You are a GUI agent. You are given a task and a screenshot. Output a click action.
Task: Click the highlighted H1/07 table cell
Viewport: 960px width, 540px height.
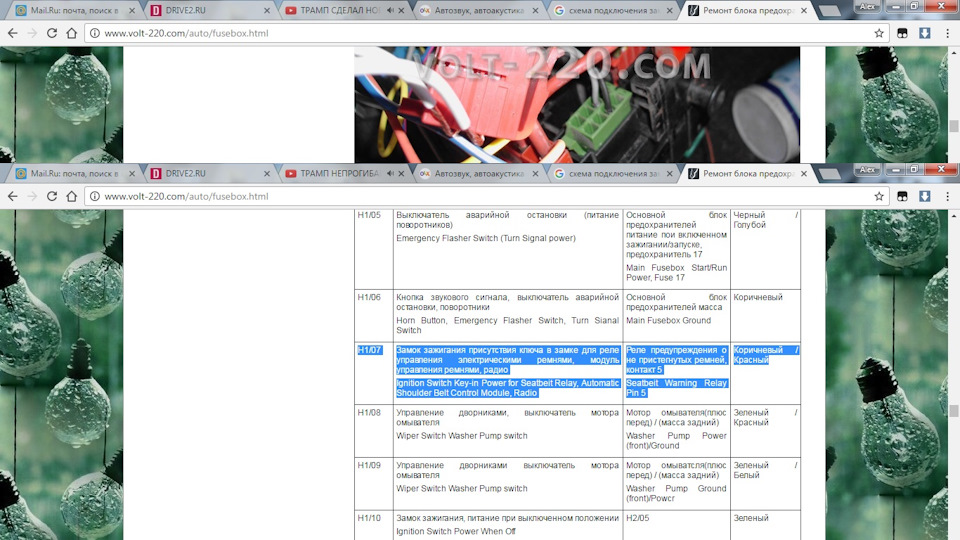click(x=370, y=350)
